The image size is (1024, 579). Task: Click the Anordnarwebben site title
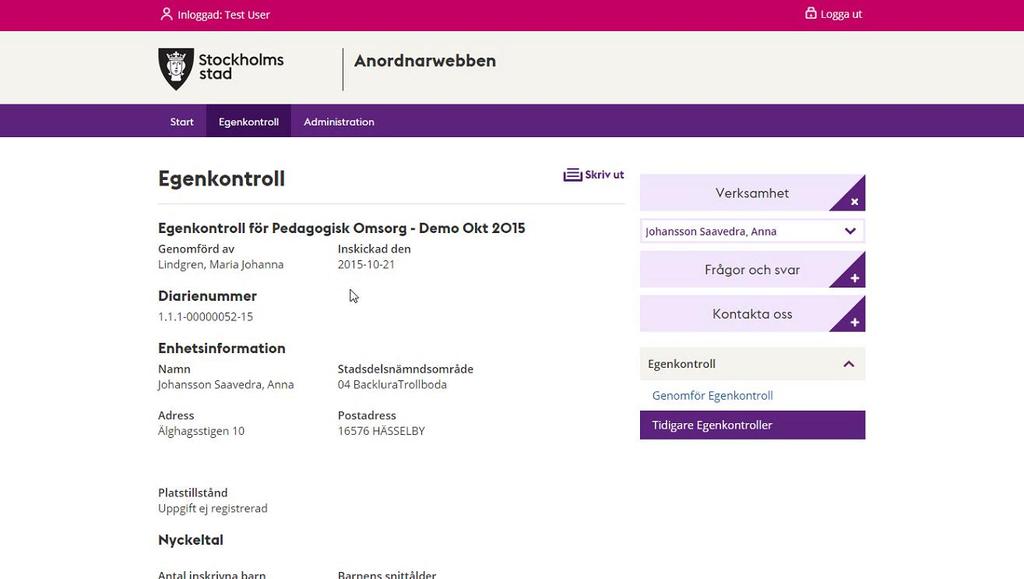(425, 61)
